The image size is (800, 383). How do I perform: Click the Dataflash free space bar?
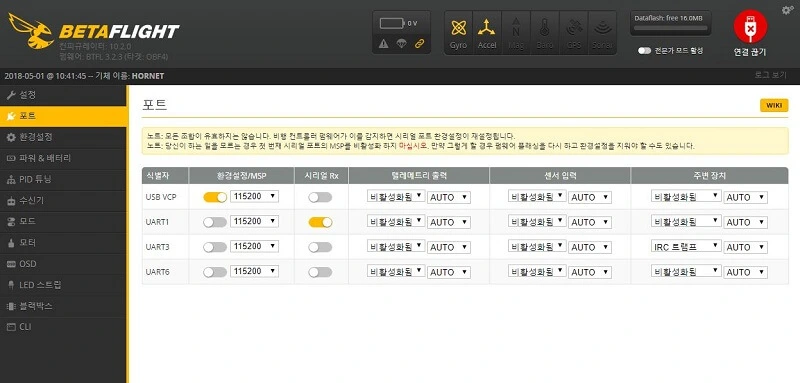(x=670, y=28)
